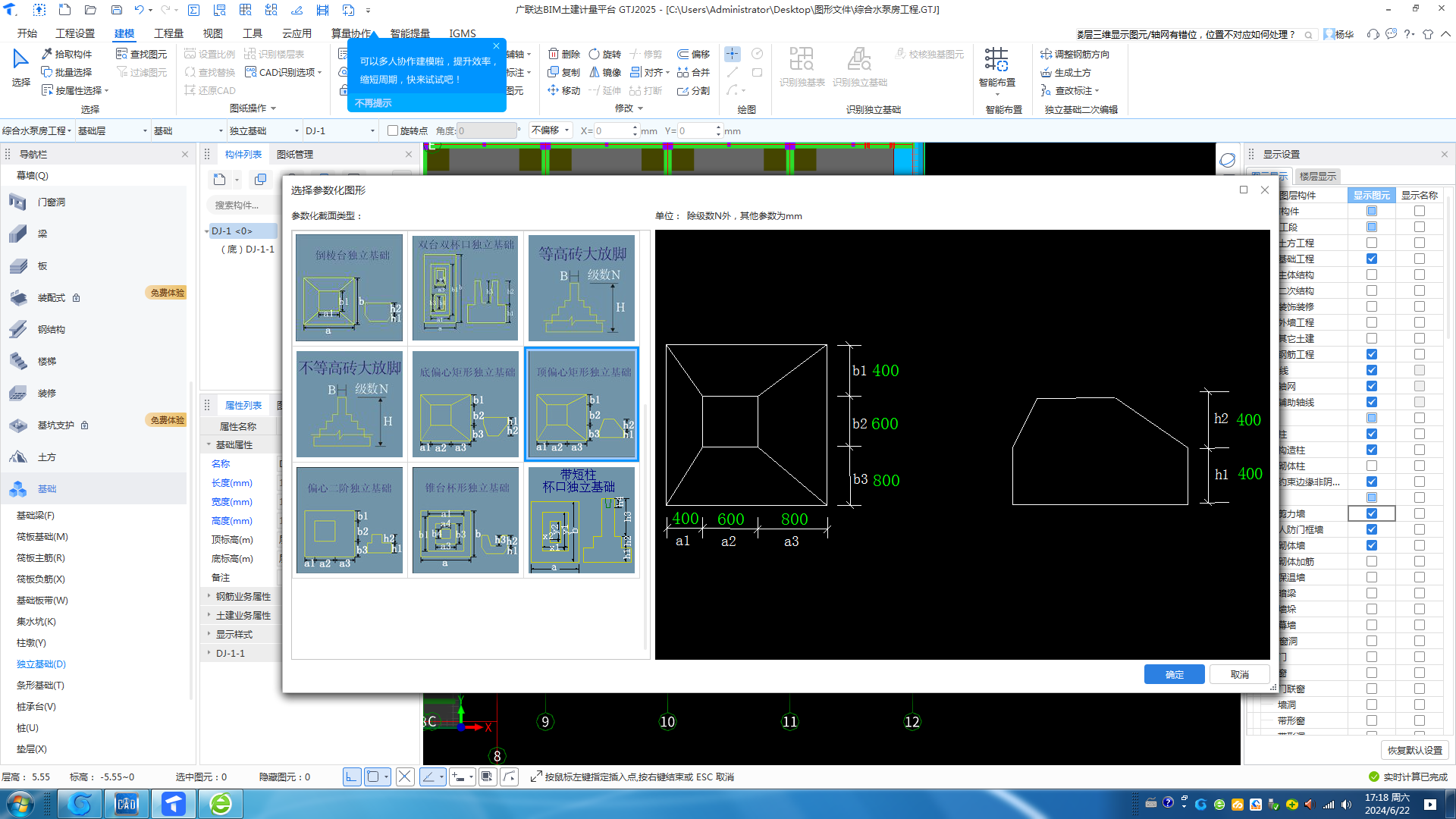
Task: Click the 偏移 offset tool
Action: (x=694, y=54)
